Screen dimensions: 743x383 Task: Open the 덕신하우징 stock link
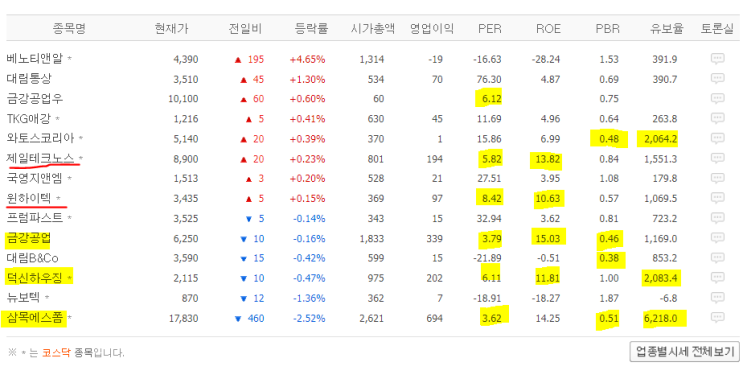pyautogui.click(x=35, y=278)
